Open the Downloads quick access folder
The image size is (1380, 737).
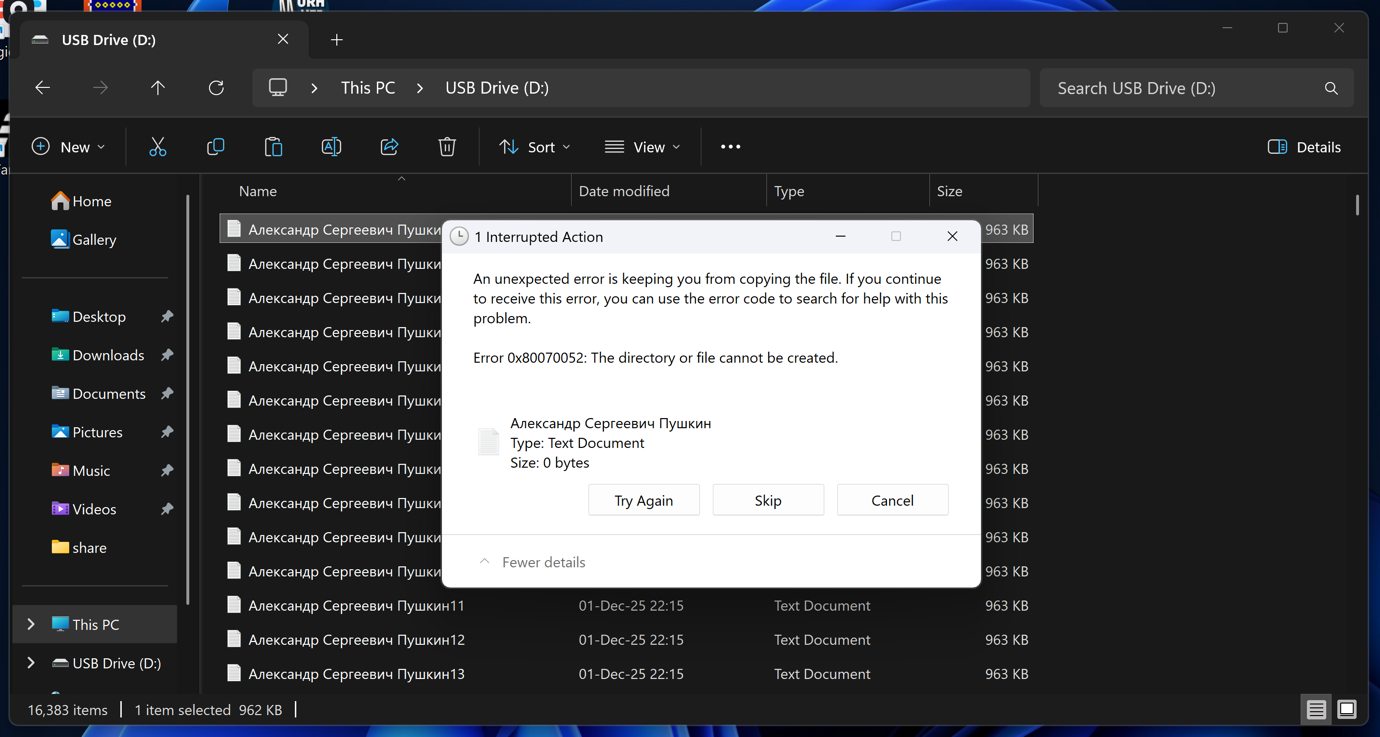point(97,355)
